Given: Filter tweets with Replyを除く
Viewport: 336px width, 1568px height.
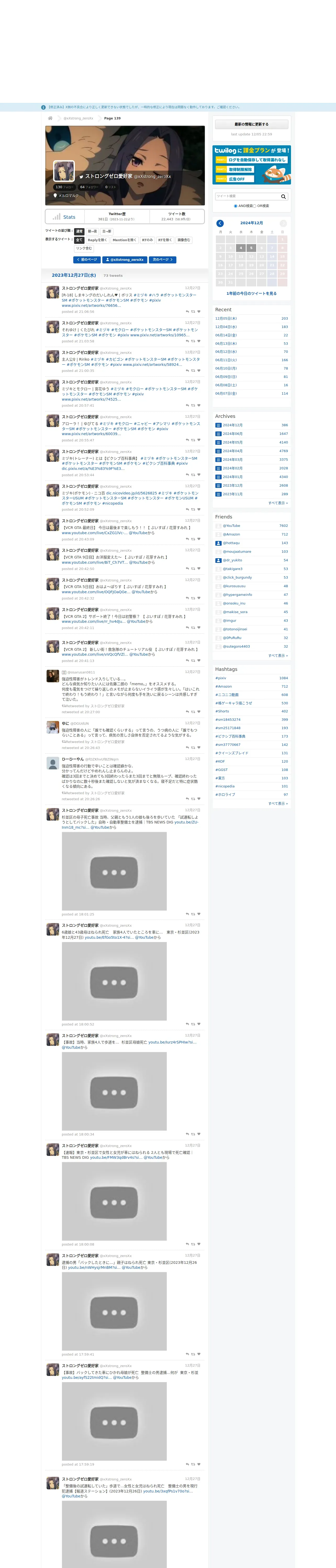Looking at the screenshot, I should 97,240.
